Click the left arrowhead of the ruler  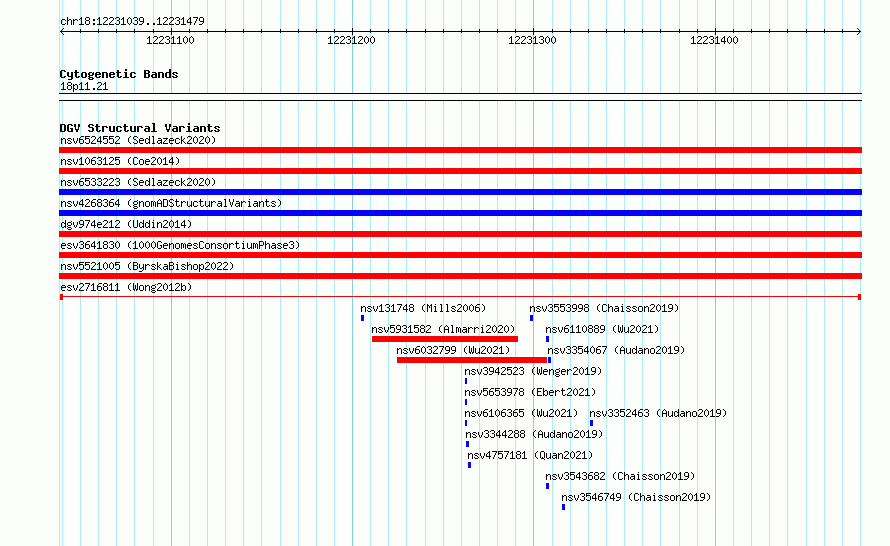(62, 32)
